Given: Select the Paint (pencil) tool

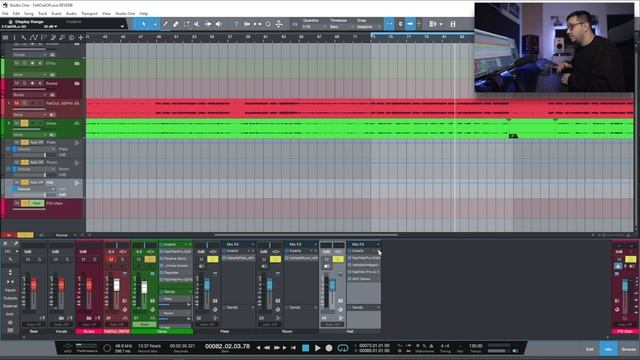Looking at the screenshot, I should [165, 24].
